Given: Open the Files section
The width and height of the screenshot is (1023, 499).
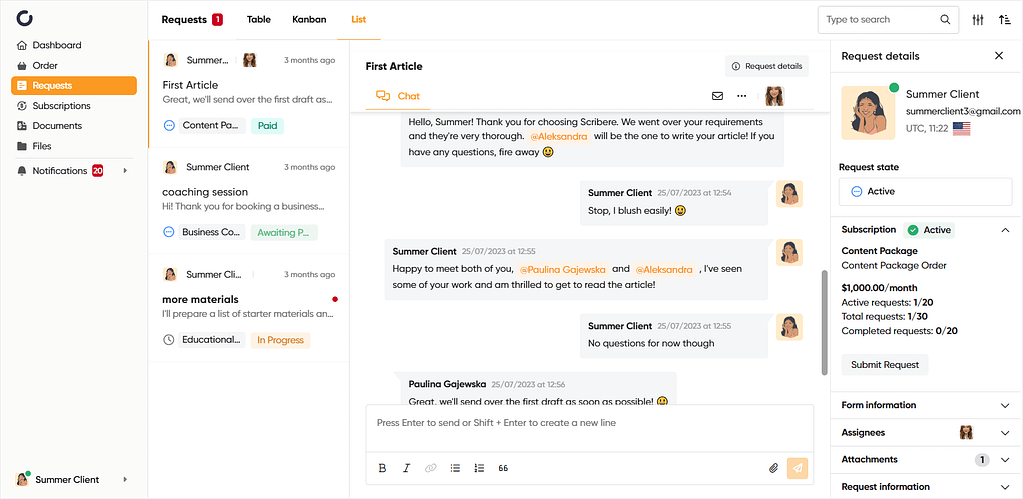Looking at the screenshot, I should point(42,146).
